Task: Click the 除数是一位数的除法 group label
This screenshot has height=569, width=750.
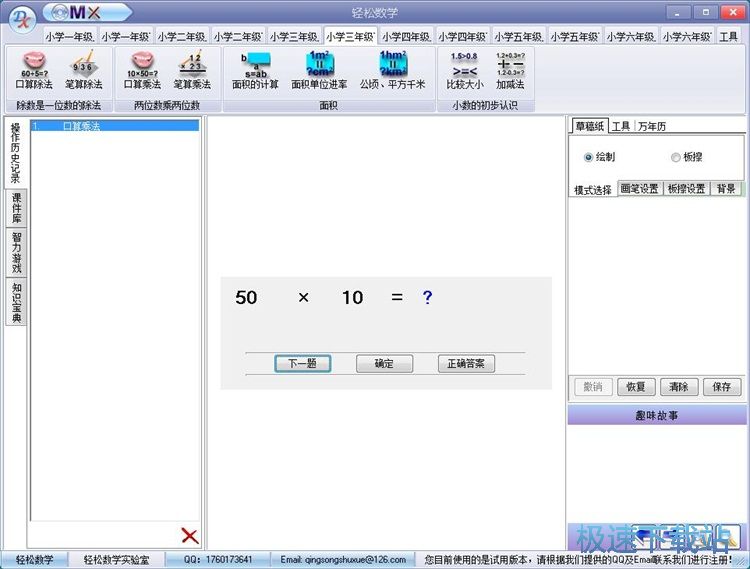Action: click(59, 105)
